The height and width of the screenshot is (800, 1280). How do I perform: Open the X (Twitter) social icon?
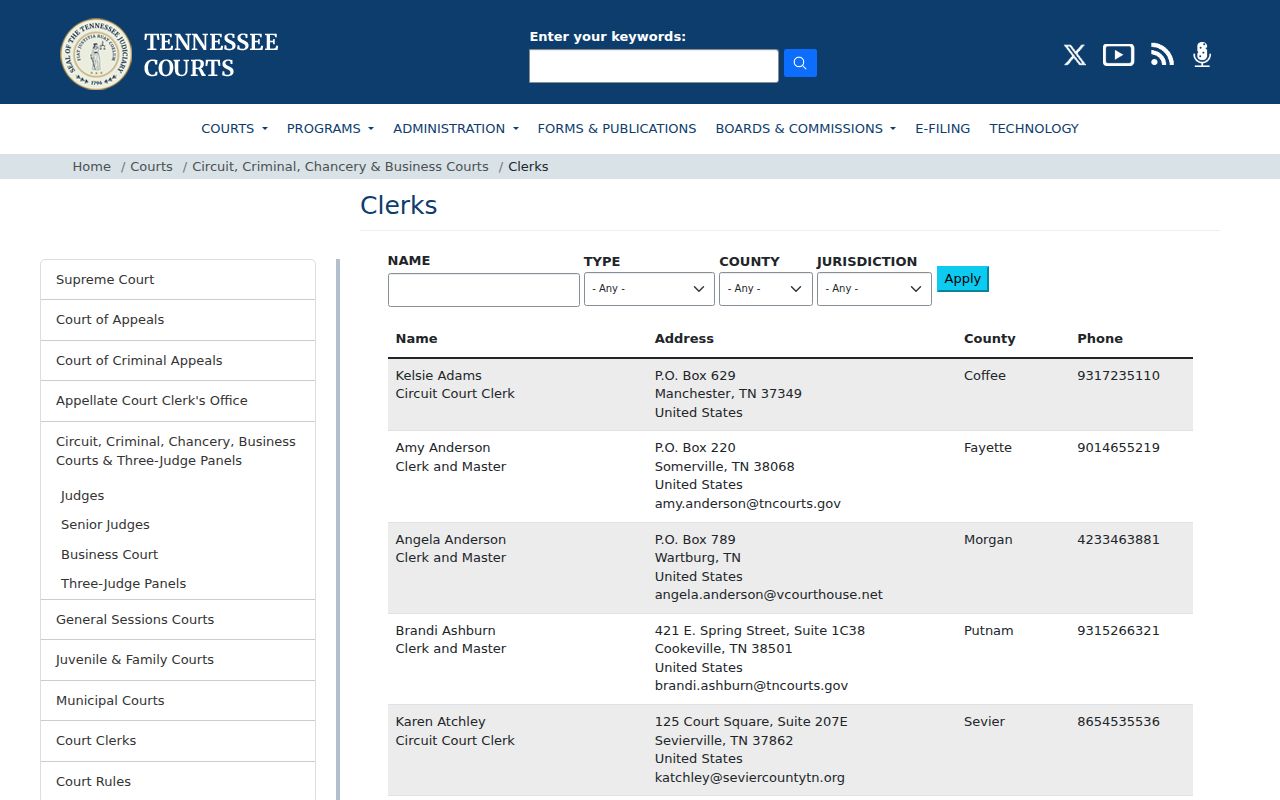click(1075, 55)
